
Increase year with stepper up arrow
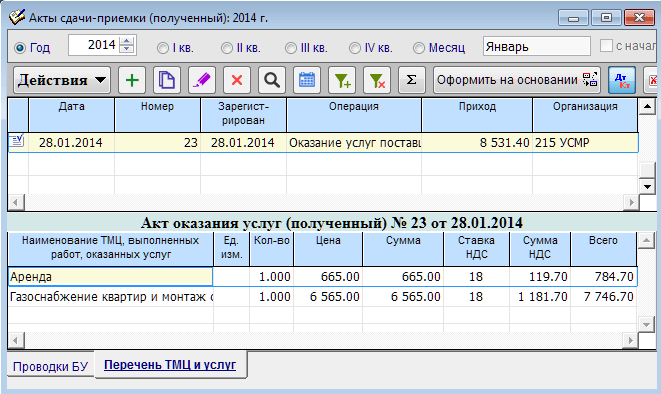point(126,41)
